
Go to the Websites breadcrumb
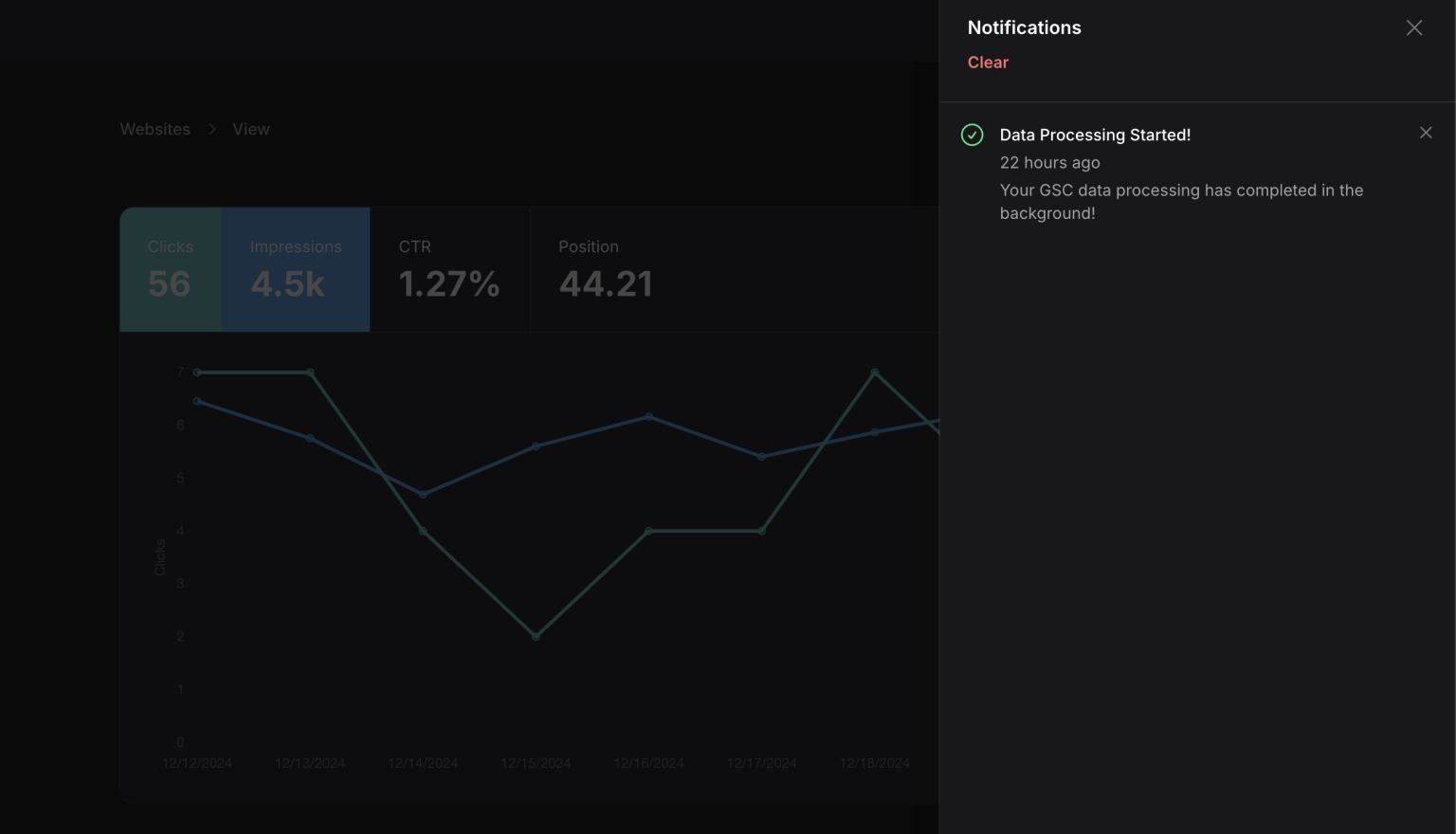point(155,129)
